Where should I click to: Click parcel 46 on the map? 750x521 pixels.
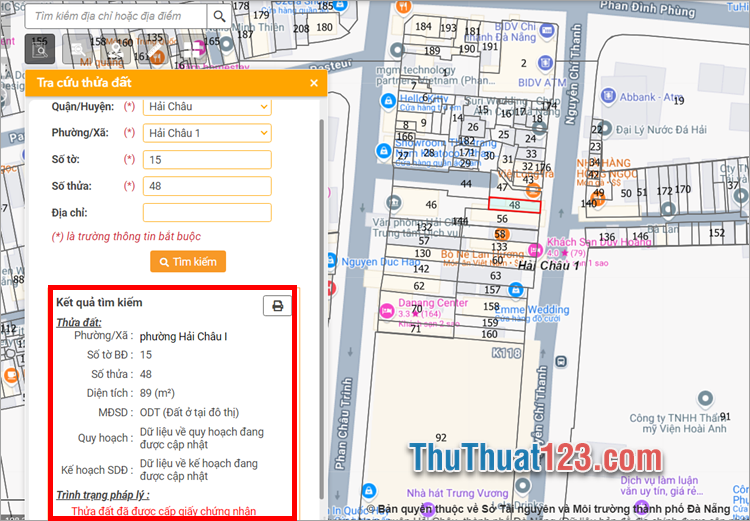pyautogui.click(x=431, y=205)
